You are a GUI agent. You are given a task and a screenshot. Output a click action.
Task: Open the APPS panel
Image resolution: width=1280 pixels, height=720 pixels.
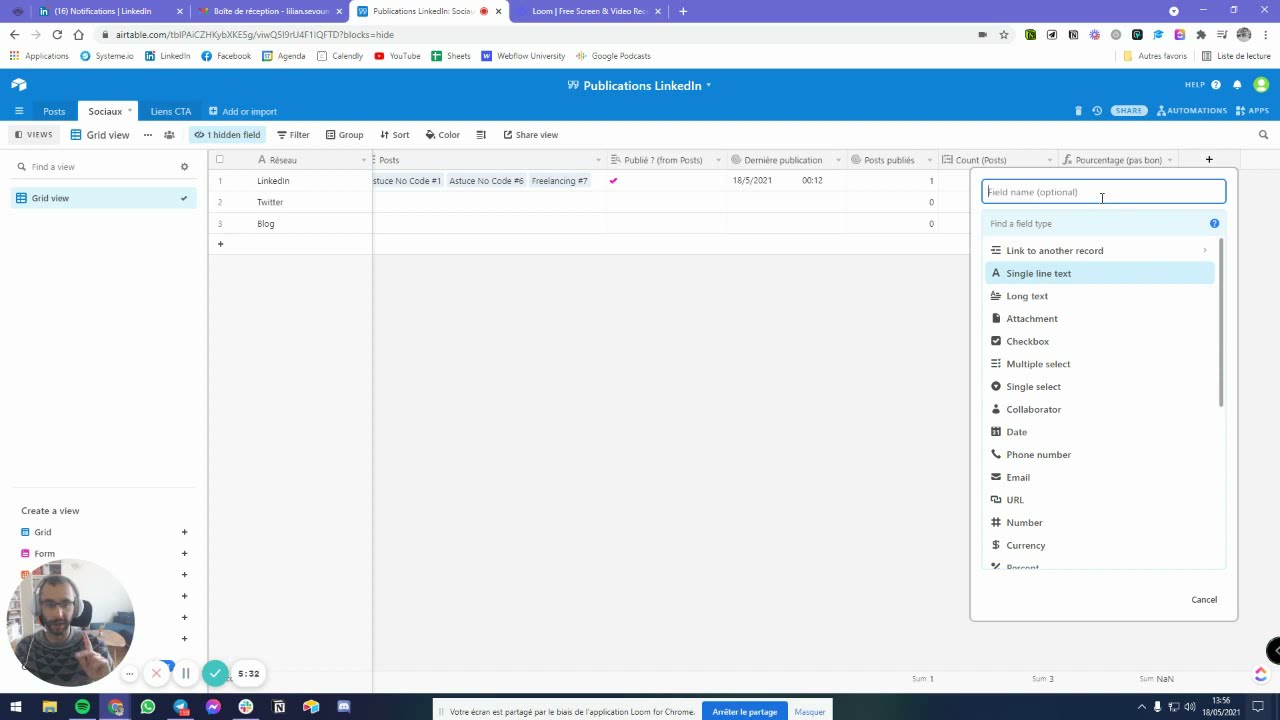[1252, 111]
